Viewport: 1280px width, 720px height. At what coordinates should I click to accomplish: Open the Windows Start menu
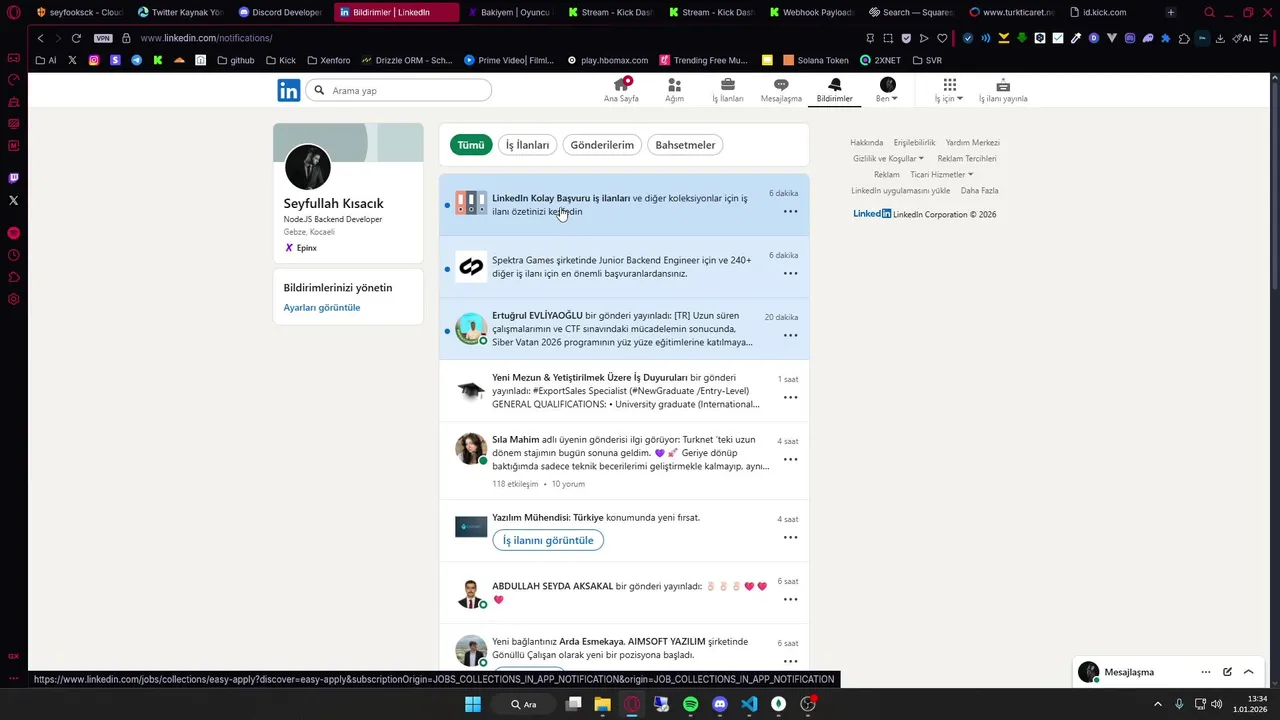click(473, 704)
